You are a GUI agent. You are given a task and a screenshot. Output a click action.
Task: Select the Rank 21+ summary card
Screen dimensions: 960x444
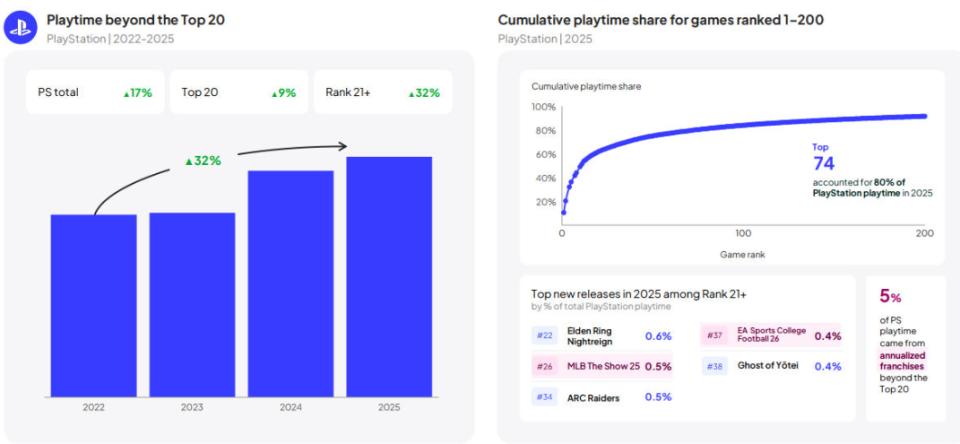coord(382,92)
